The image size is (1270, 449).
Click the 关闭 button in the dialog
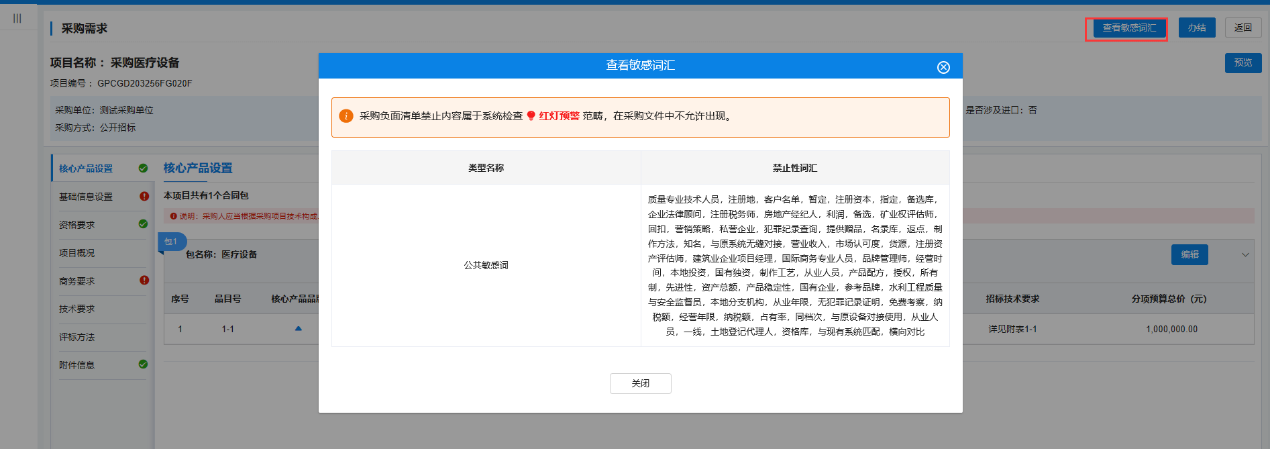(640, 384)
